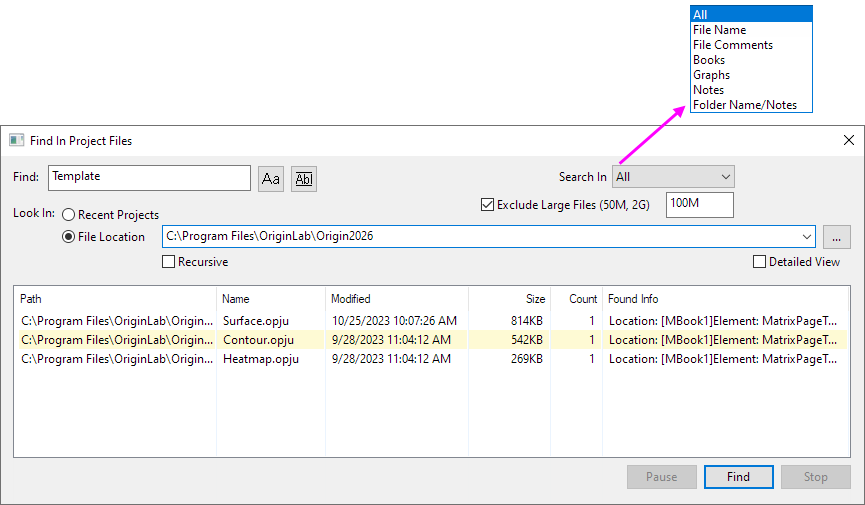The width and height of the screenshot is (865, 505).
Task: Select the Recent Projects radio button
Action: click(x=69, y=215)
